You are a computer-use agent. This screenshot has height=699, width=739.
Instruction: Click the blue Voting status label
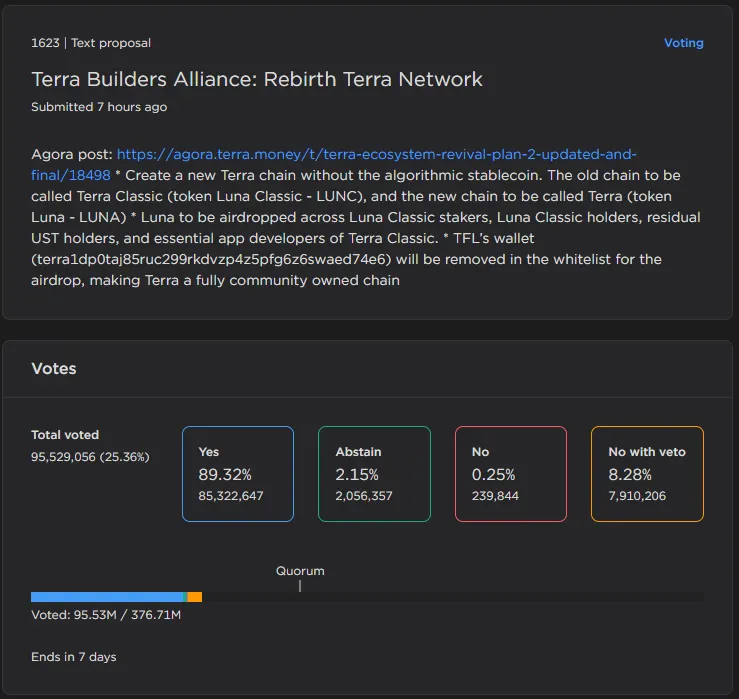[x=683, y=43]
